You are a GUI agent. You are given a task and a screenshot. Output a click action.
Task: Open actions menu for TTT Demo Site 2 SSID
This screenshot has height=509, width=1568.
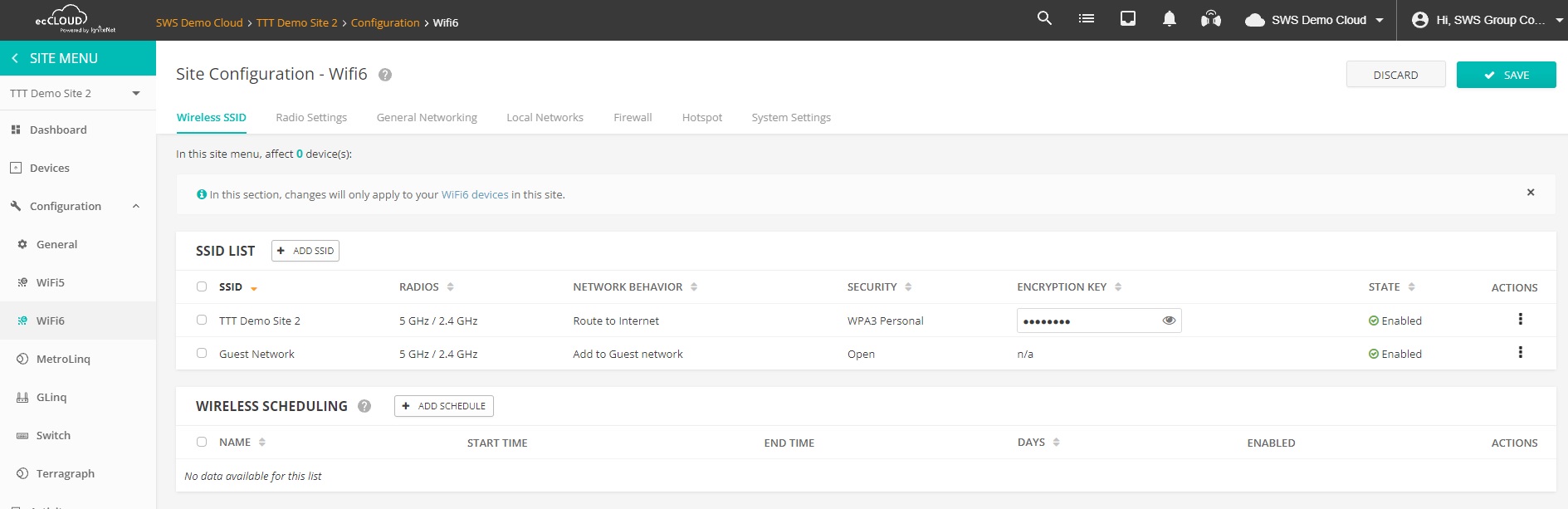[1520, 320]
